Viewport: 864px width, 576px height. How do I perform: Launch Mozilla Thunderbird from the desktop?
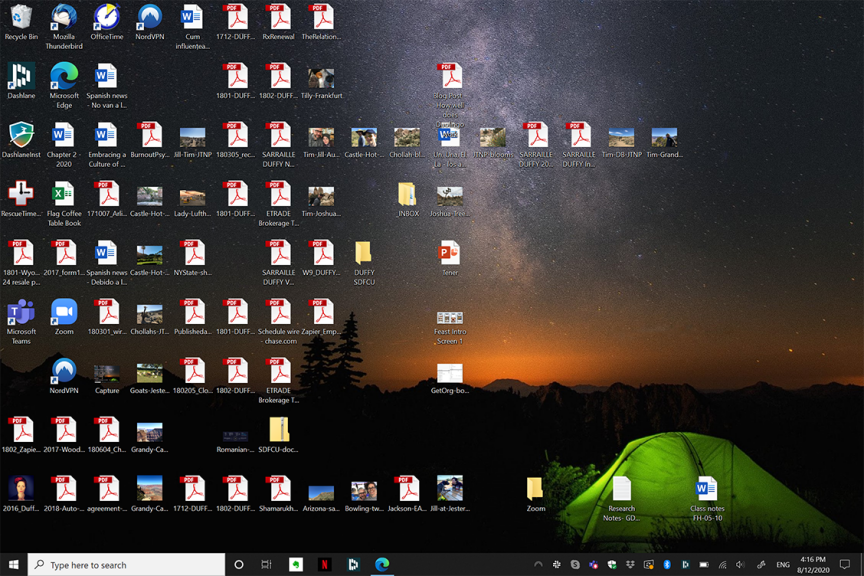point(64,18)
